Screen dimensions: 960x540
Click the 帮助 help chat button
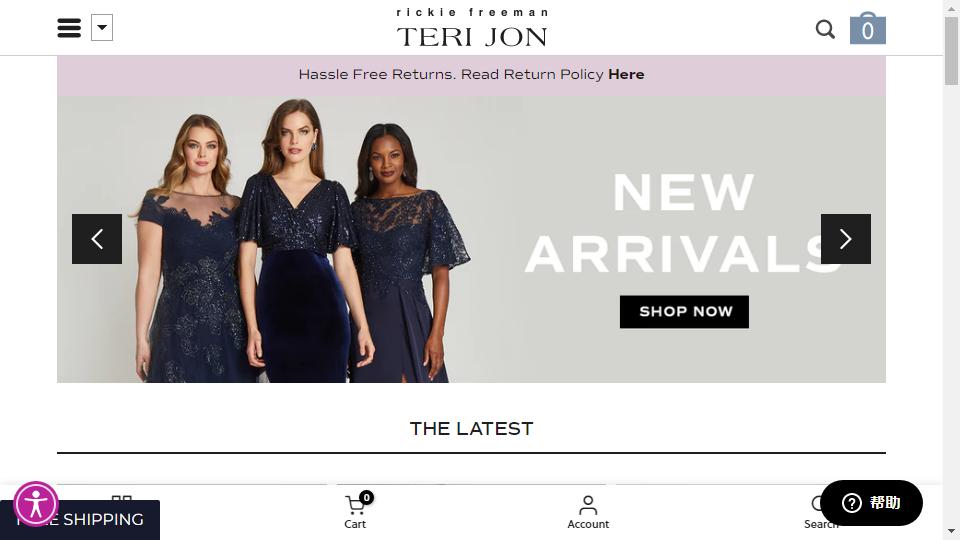[871, 503]
